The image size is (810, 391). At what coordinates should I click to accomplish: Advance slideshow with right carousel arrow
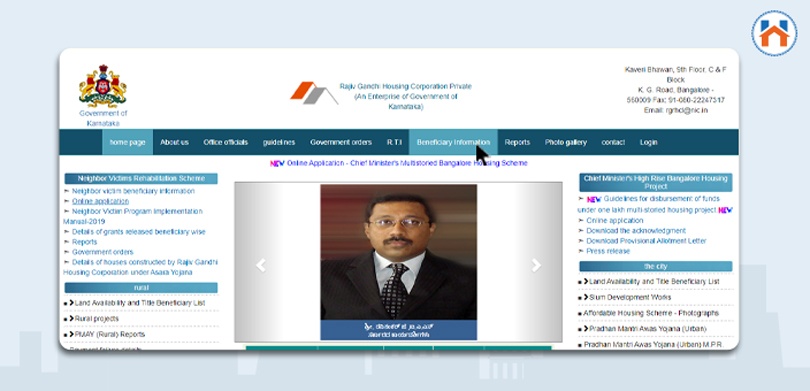(x=536, y=265)
